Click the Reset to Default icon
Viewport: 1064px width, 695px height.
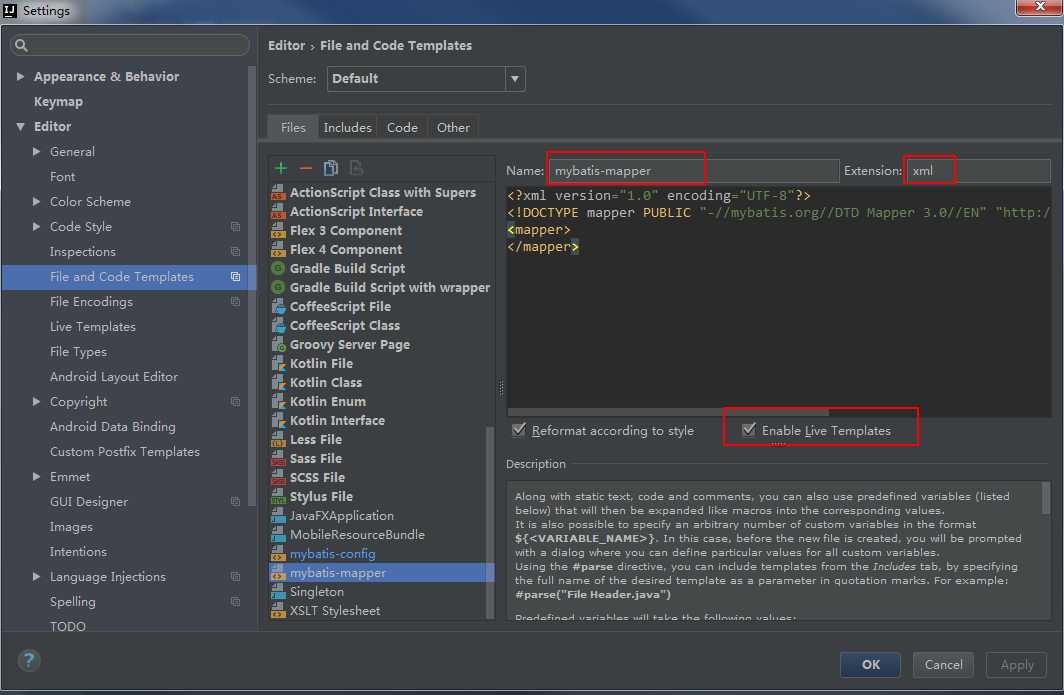[x=356, y=168]
